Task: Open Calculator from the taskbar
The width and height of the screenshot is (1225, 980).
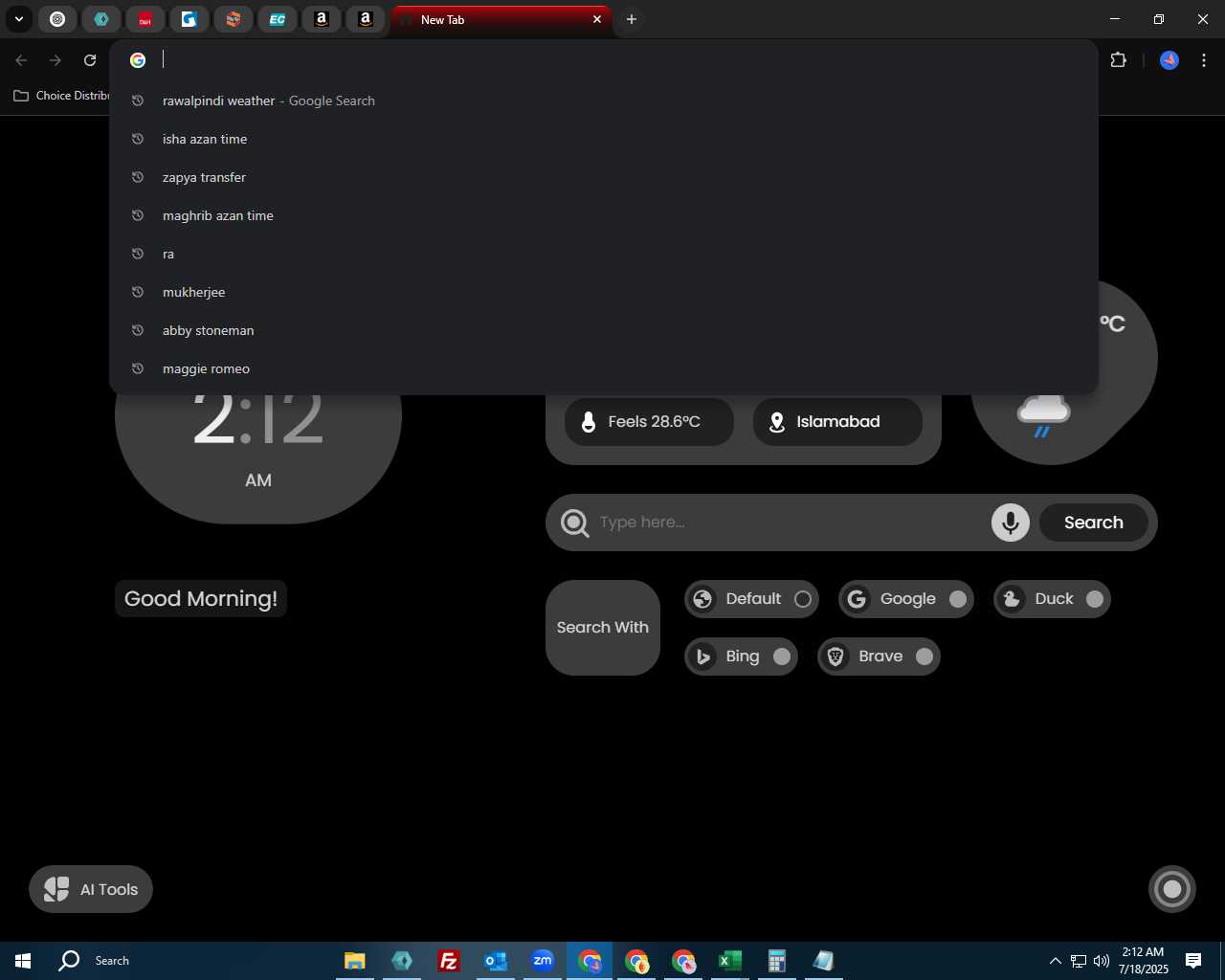Action: tap(777, 961)
